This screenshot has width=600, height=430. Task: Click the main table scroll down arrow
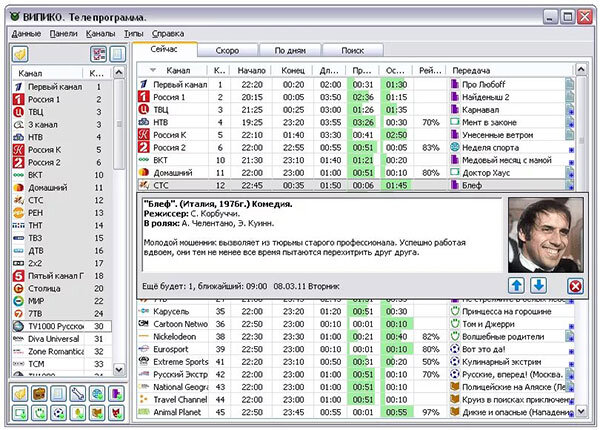(581, 411)
